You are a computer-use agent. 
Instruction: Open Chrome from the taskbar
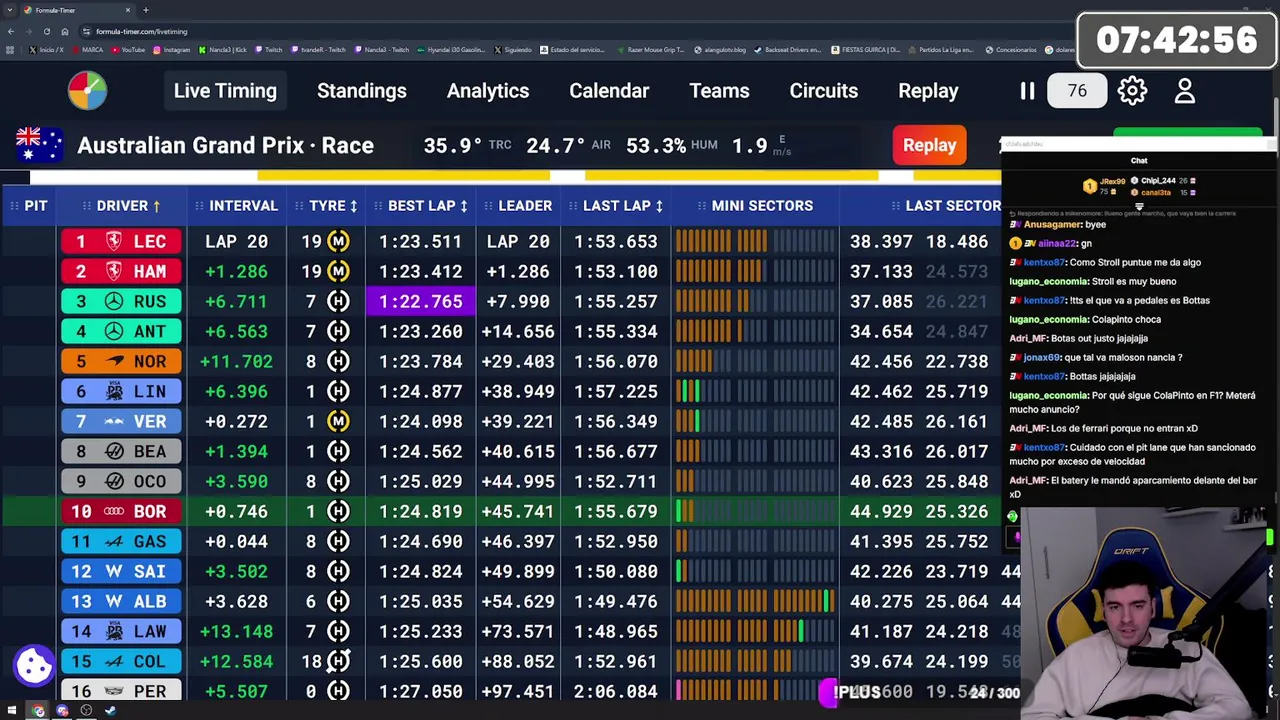tap(38, 711)
